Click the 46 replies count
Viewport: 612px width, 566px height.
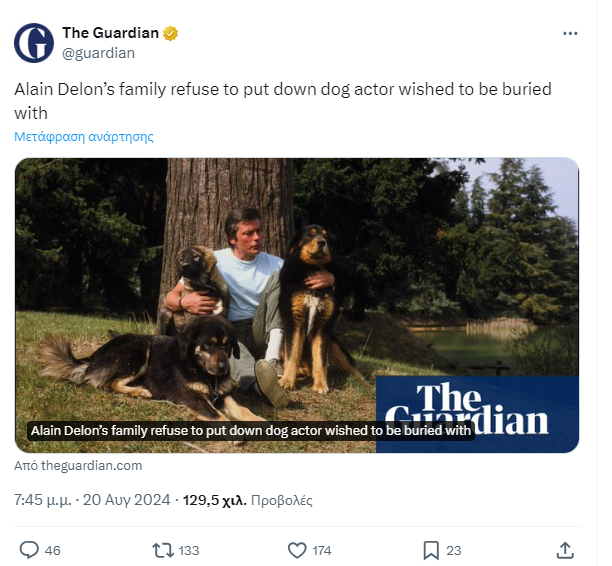(x=53, y=550)
